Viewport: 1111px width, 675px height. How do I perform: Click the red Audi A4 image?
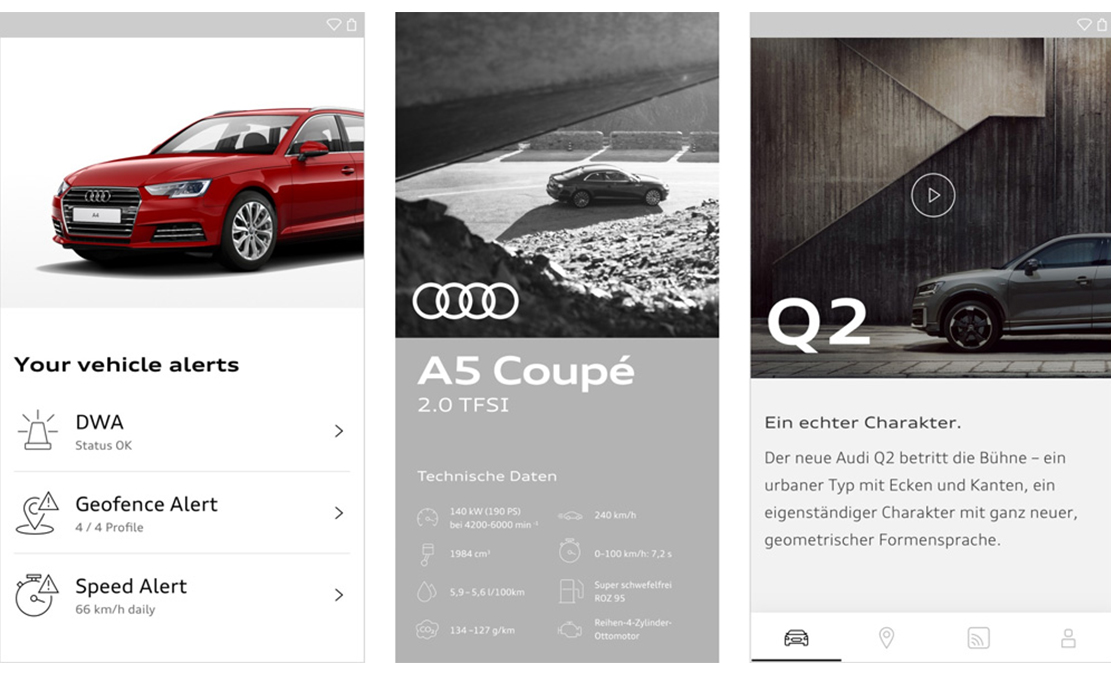point(209,188)
